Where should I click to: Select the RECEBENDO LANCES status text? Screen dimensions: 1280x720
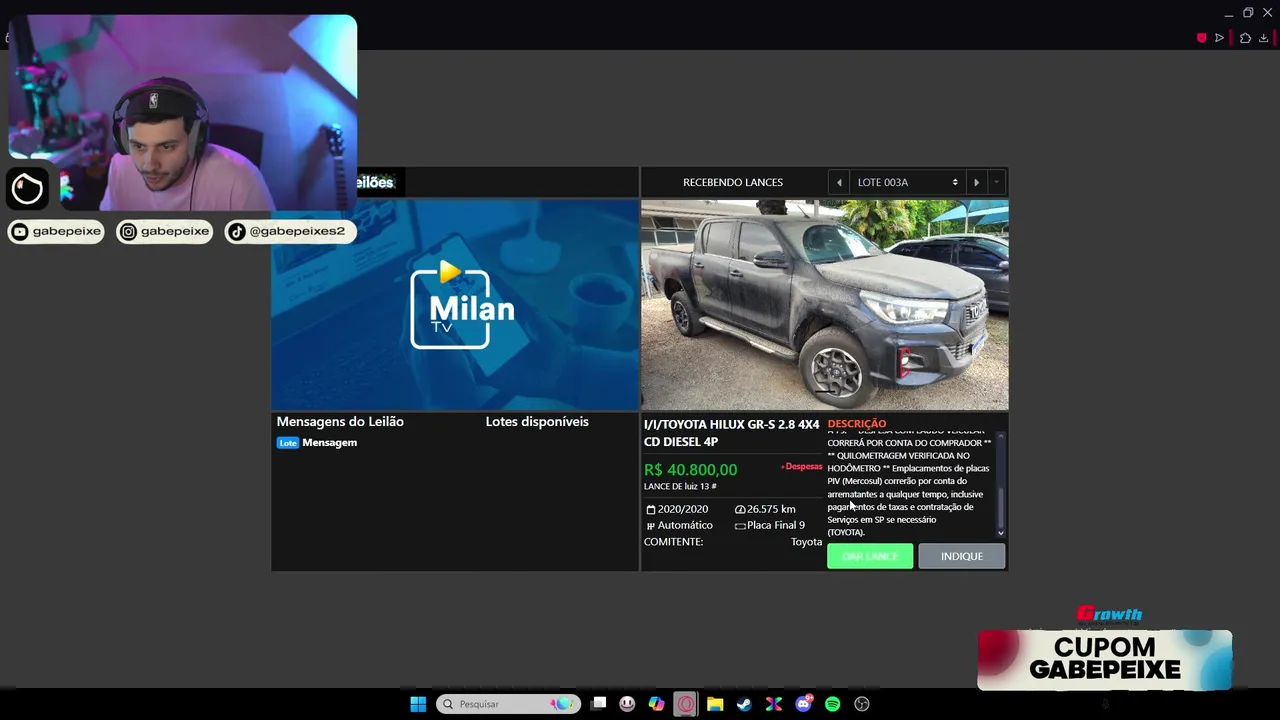pyautogui.click(x=733, y=182)
